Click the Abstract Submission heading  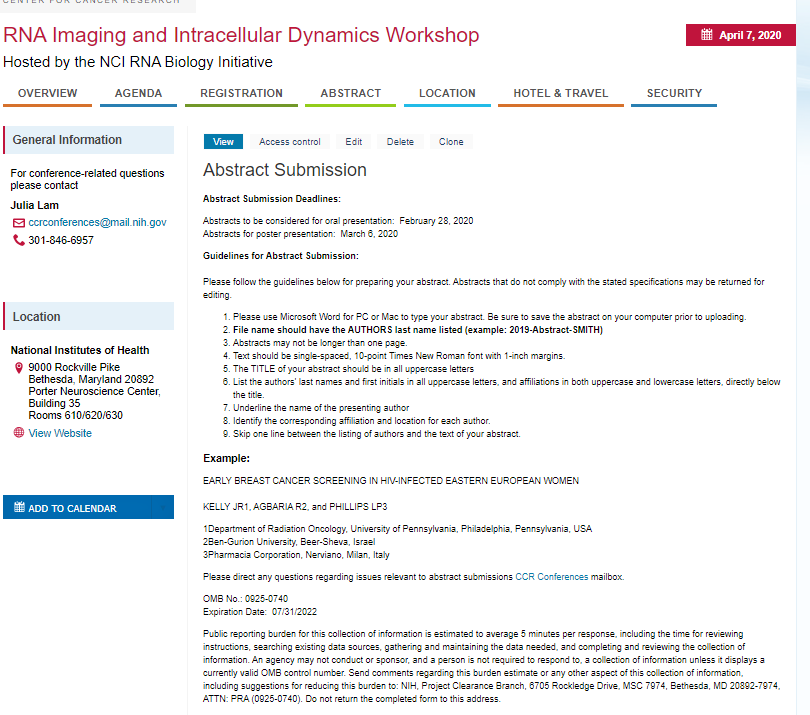(285, 170)
